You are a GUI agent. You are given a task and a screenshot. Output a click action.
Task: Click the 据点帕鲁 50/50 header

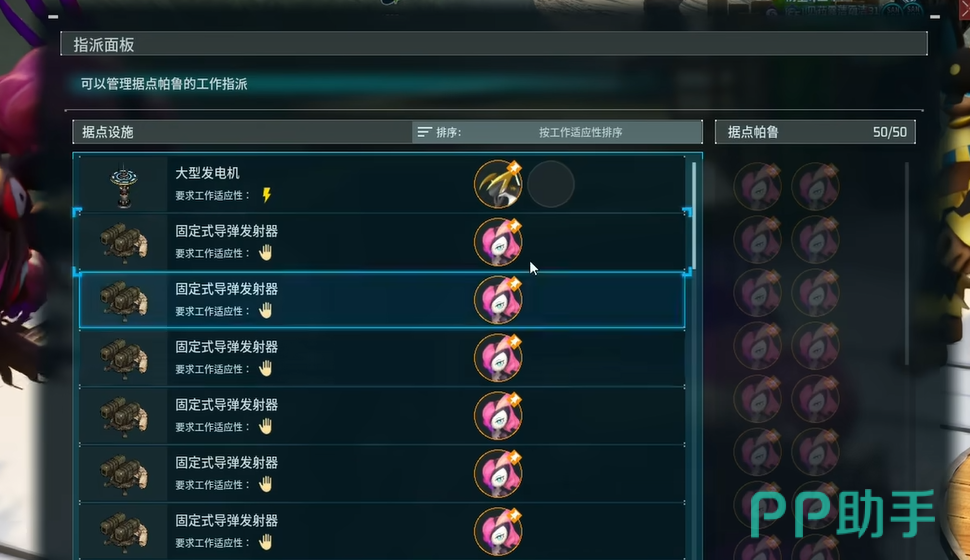click(815, 132)
